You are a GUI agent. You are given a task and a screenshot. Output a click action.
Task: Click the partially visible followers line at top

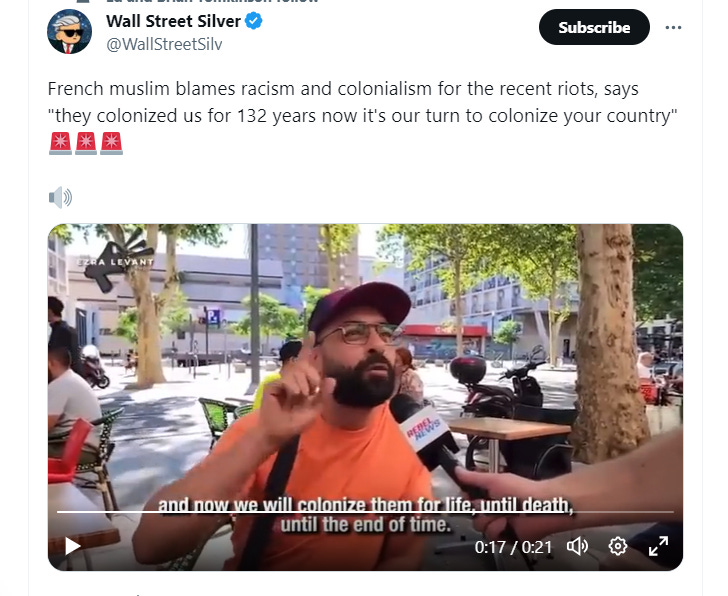[x=213, y=1]
